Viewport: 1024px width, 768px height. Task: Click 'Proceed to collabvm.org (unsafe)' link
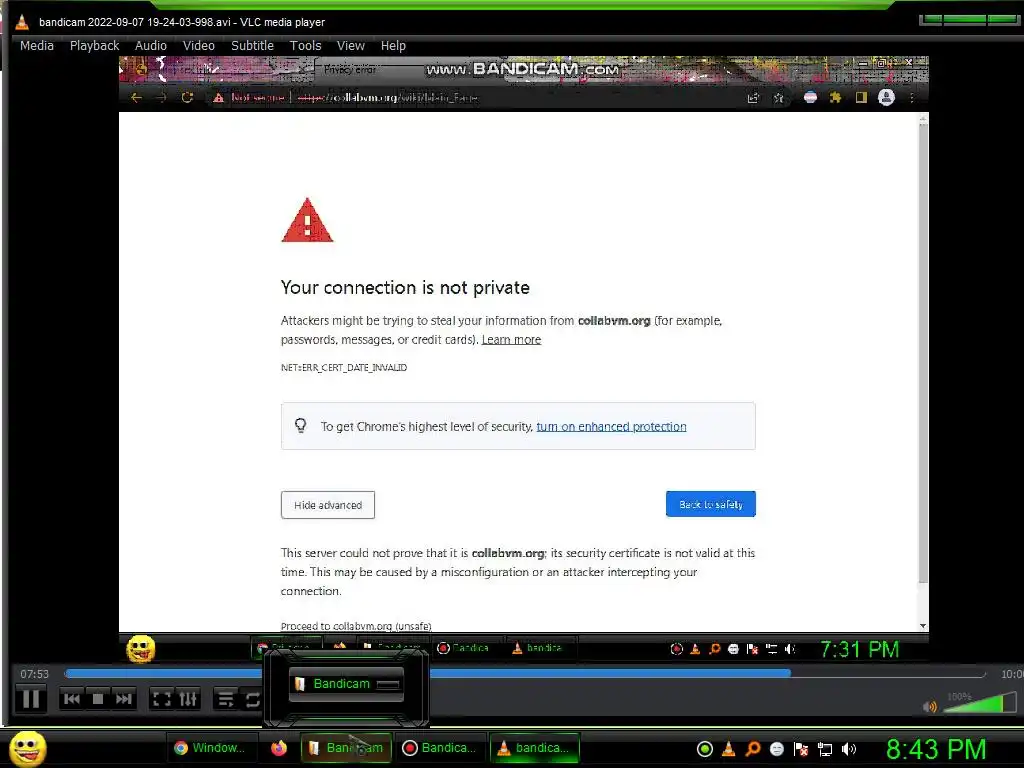click(356, 626)
